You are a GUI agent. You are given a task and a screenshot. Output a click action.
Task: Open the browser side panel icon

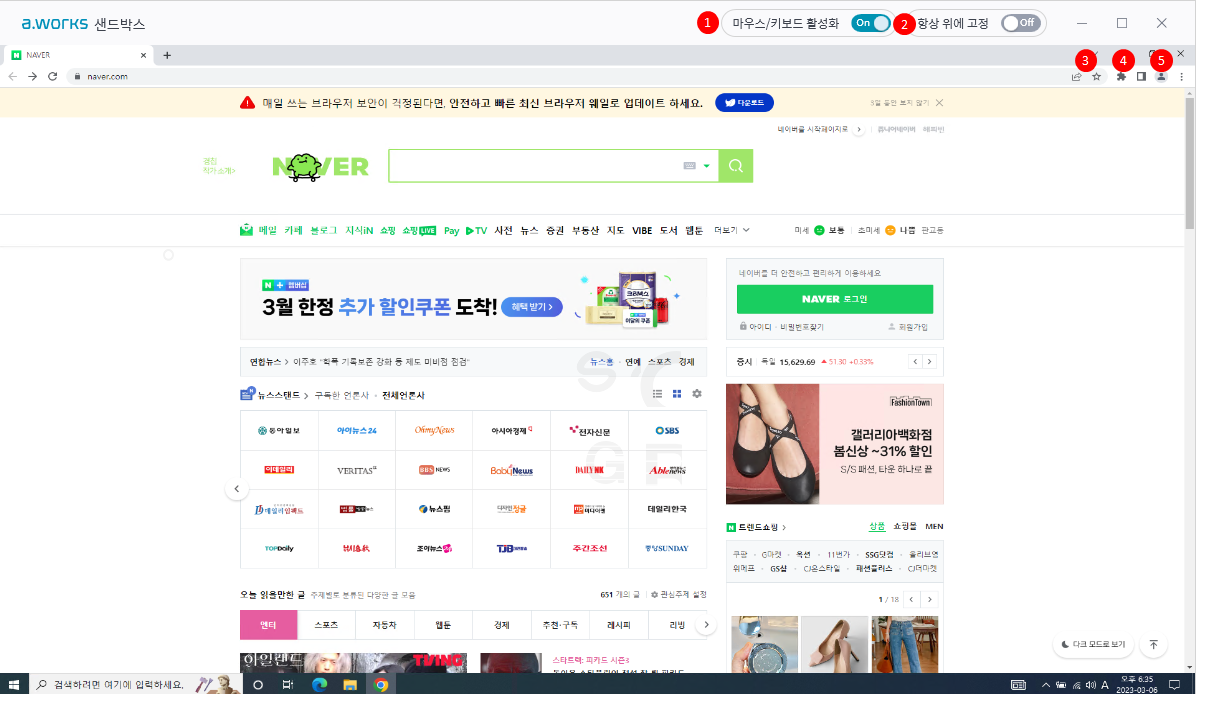(1141, 76)
